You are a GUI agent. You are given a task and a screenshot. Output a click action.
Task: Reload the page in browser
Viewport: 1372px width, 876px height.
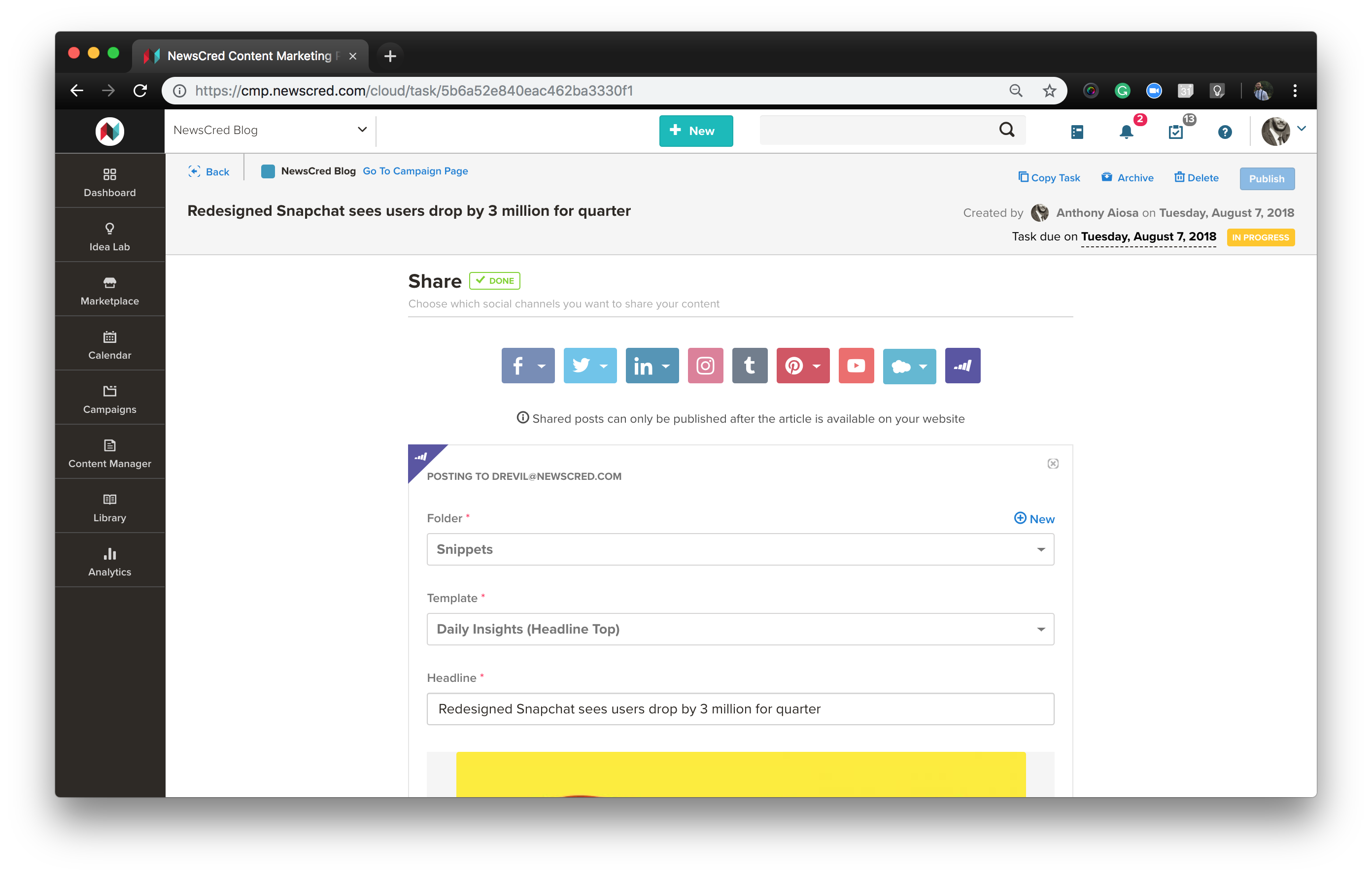pos(140,91)
